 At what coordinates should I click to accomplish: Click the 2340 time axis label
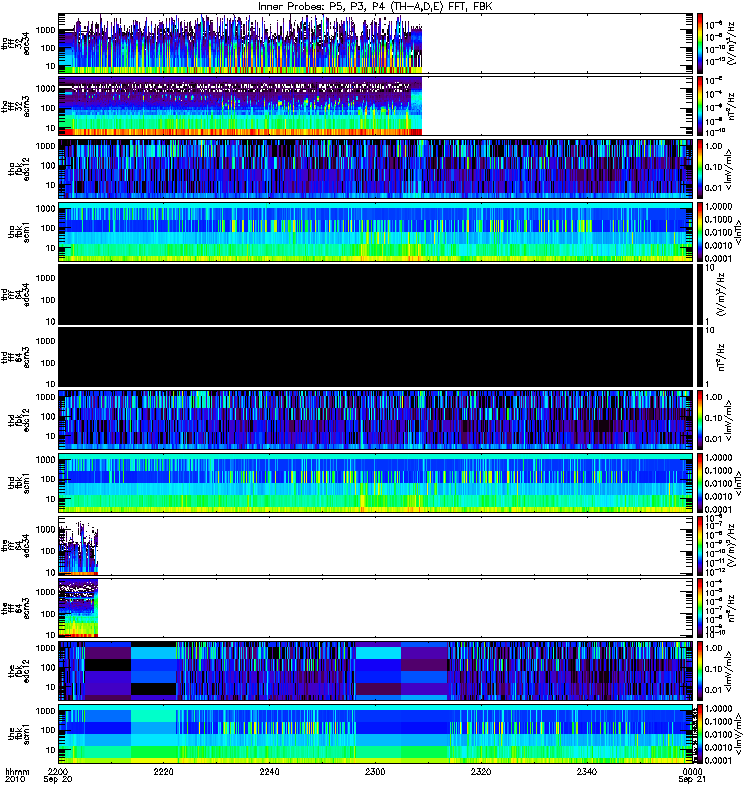click(587, 771)
